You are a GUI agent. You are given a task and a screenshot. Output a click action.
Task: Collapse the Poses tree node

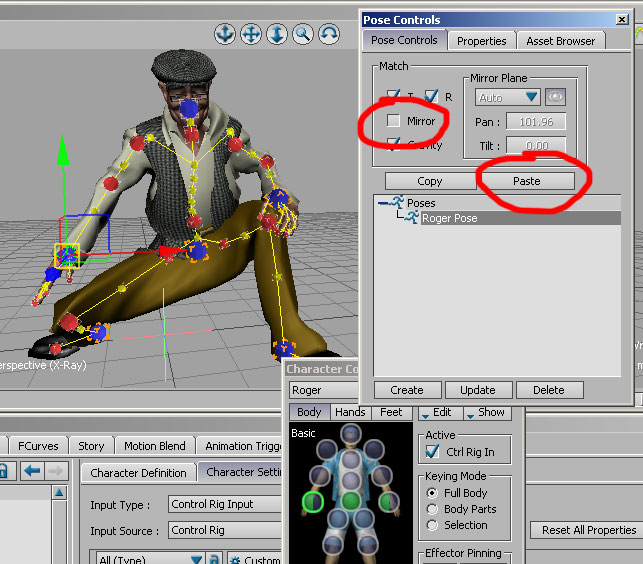[384, 203]
